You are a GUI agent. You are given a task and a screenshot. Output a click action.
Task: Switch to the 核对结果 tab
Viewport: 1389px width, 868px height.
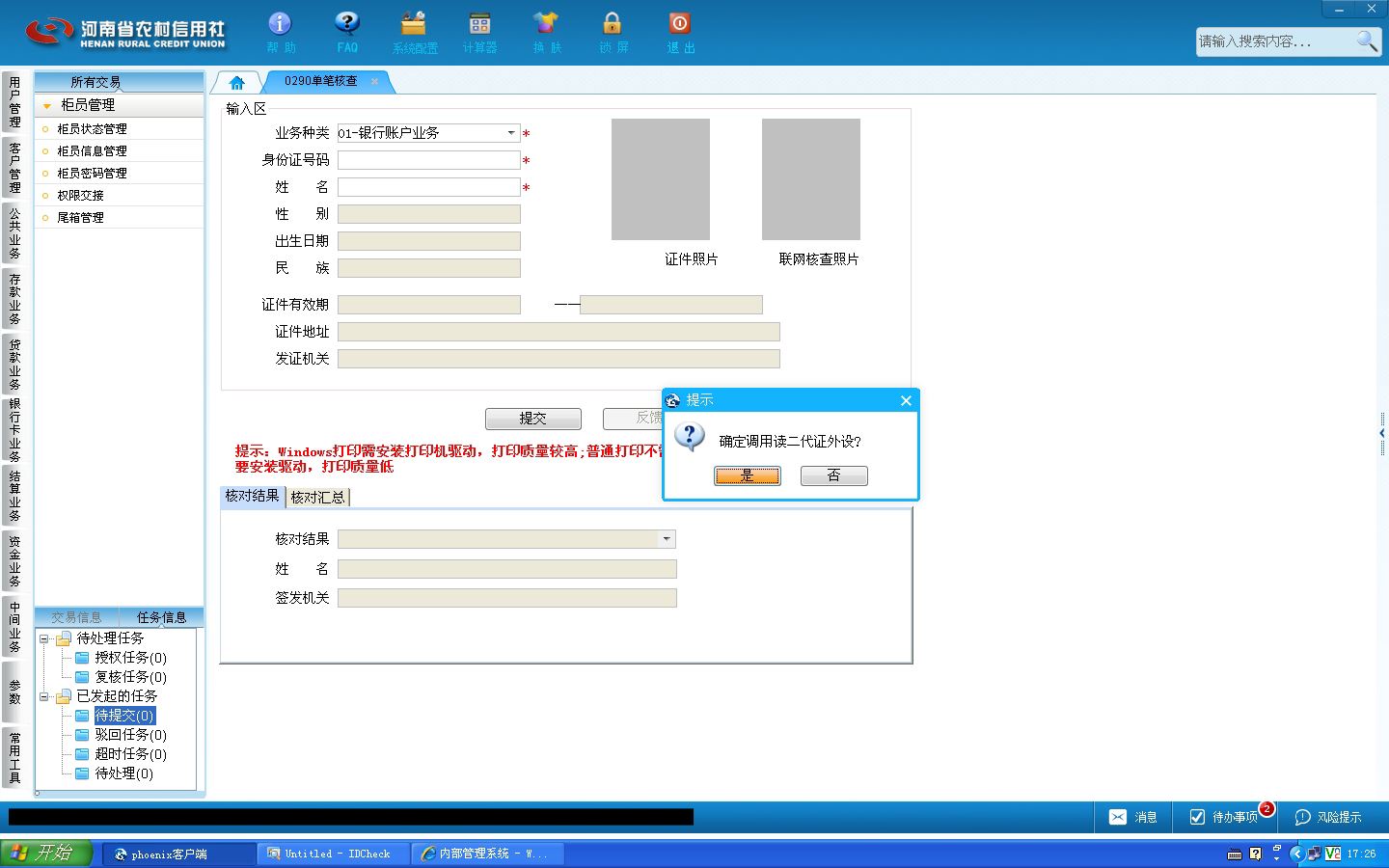coord(252,496)
